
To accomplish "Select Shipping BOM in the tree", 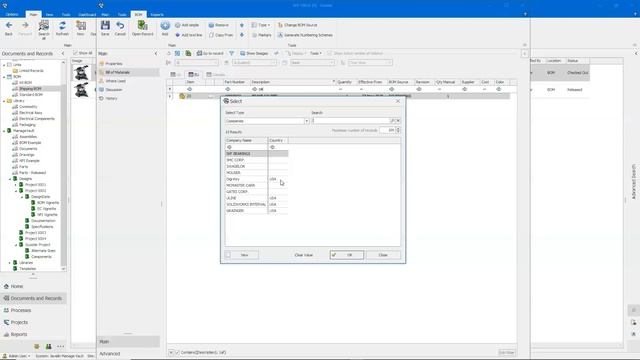I will pyautogui.click(x=31, y=89).
